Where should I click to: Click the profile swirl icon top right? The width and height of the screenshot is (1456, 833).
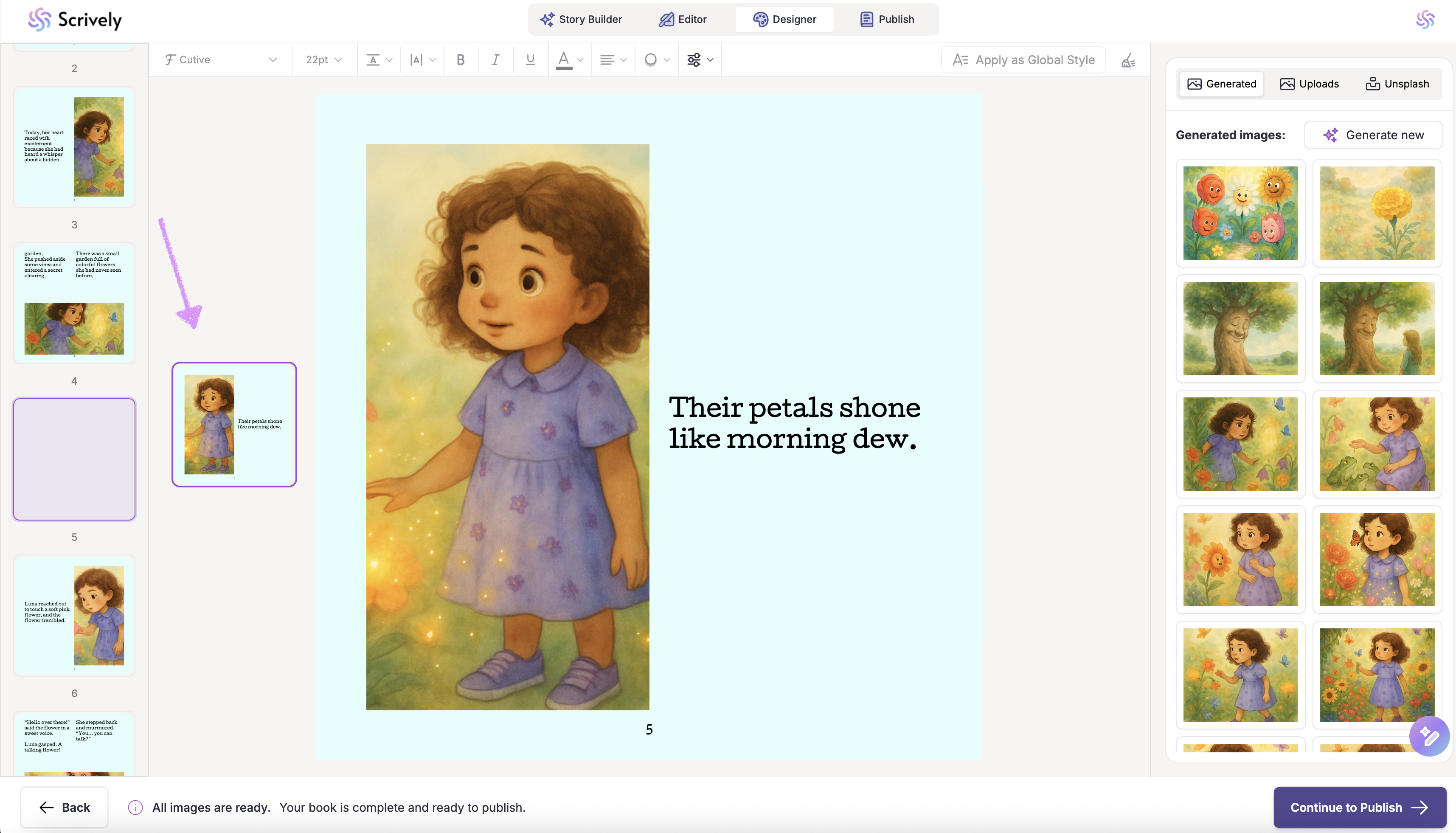[x=1425, y=20]
